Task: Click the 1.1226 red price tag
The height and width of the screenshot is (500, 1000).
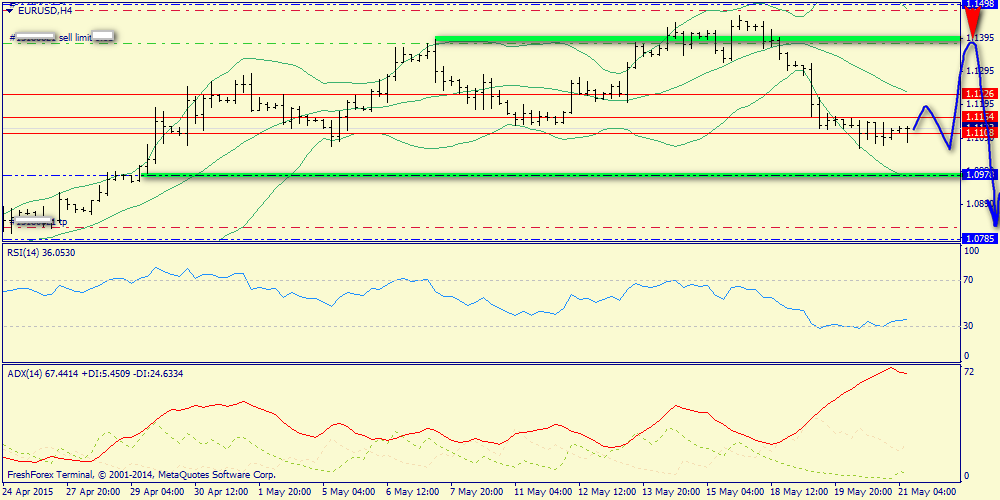Action: [x=980, y=94]
